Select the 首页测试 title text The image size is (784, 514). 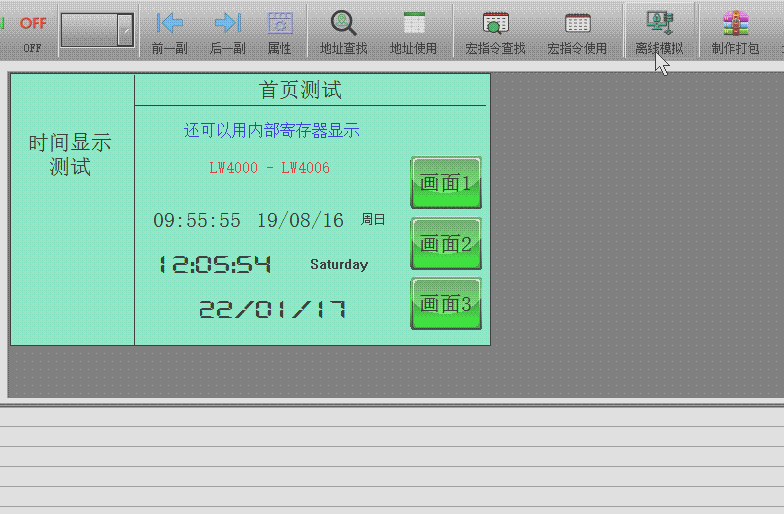301,90
